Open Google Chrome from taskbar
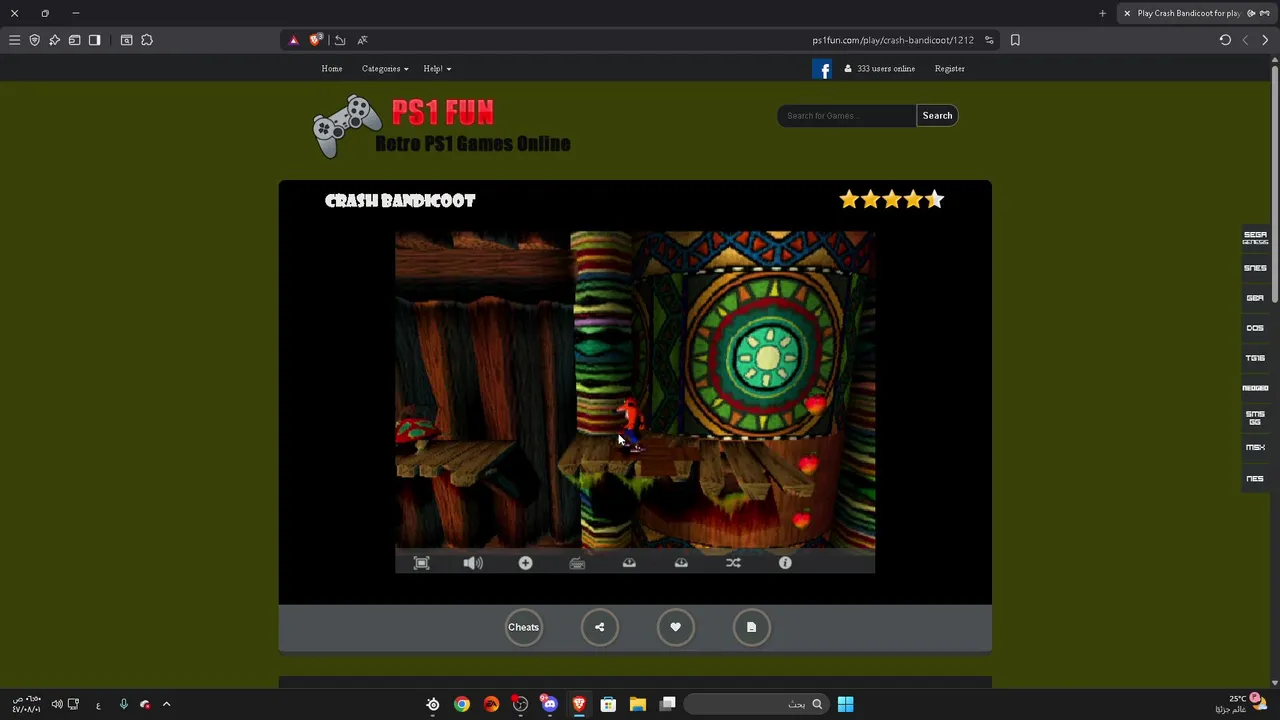 [x=462, y=704]
